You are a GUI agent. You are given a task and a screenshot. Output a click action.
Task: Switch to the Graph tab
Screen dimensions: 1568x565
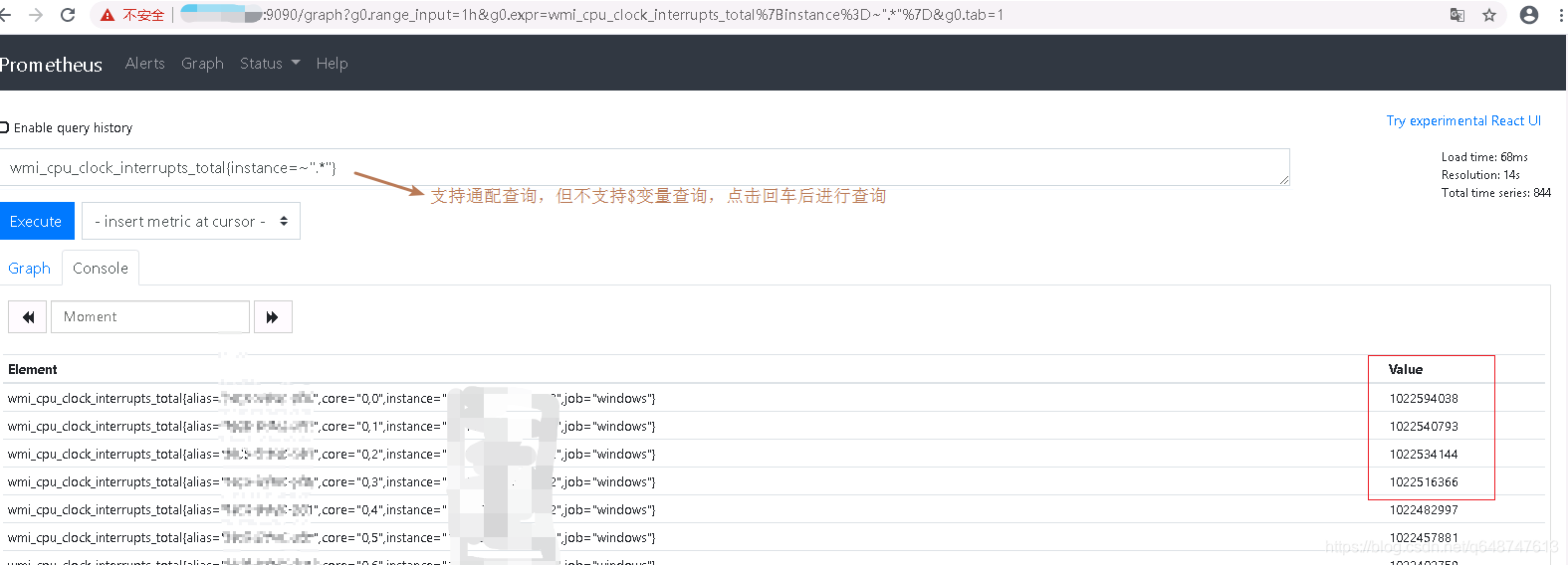point(30,269)
